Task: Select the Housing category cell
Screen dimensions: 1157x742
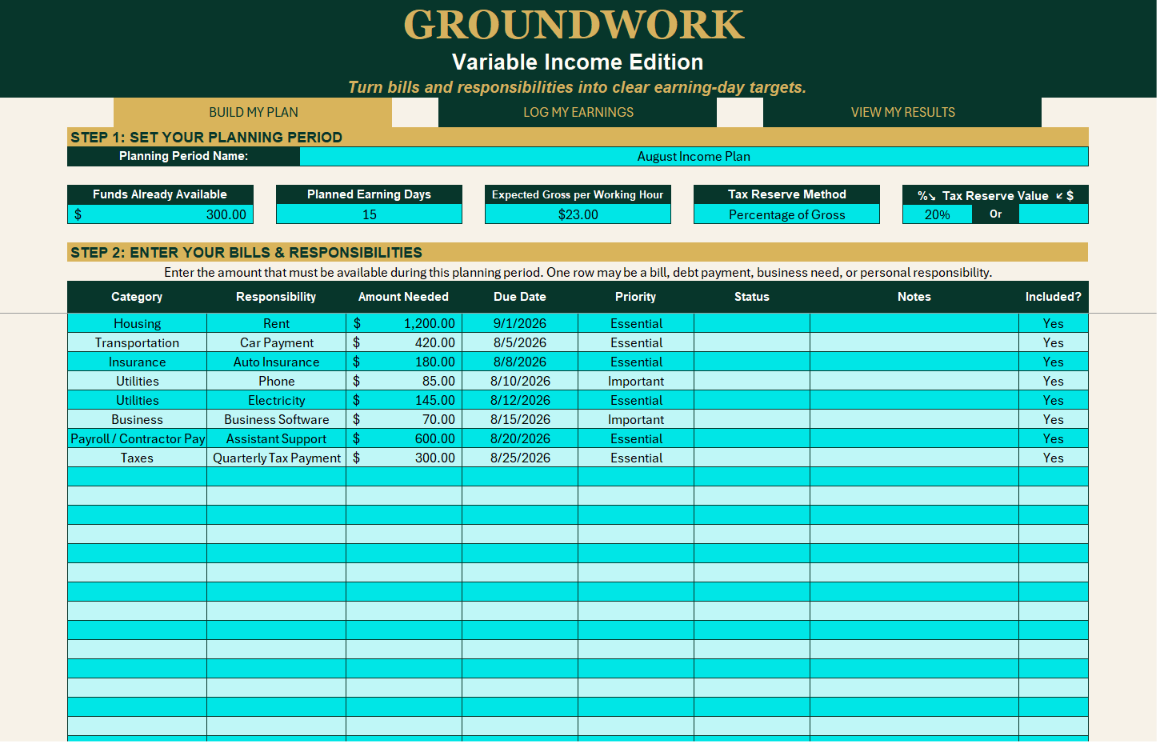Action: [x=137, y=323]
